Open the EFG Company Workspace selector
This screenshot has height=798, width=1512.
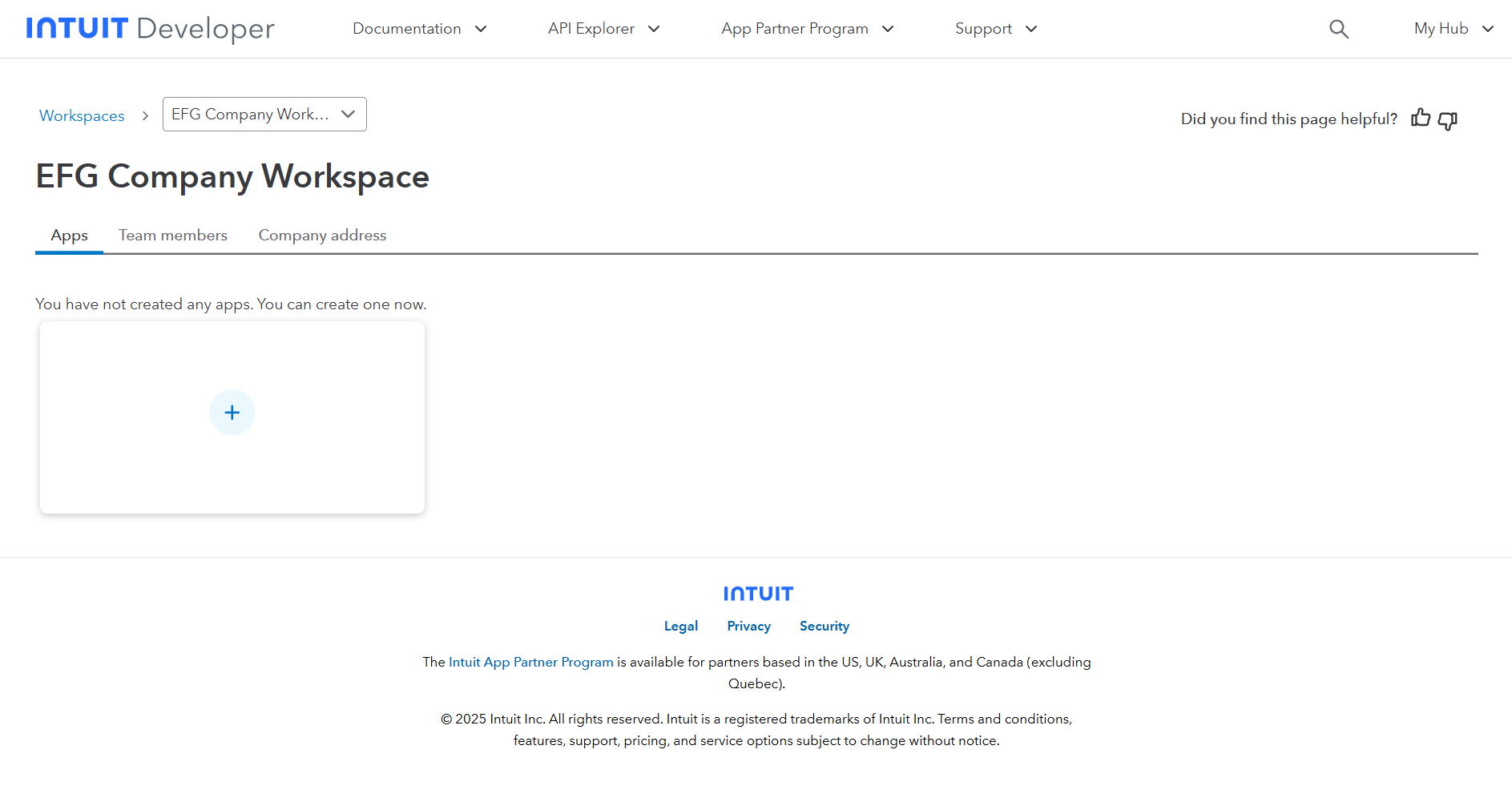[x=264, y=115]
